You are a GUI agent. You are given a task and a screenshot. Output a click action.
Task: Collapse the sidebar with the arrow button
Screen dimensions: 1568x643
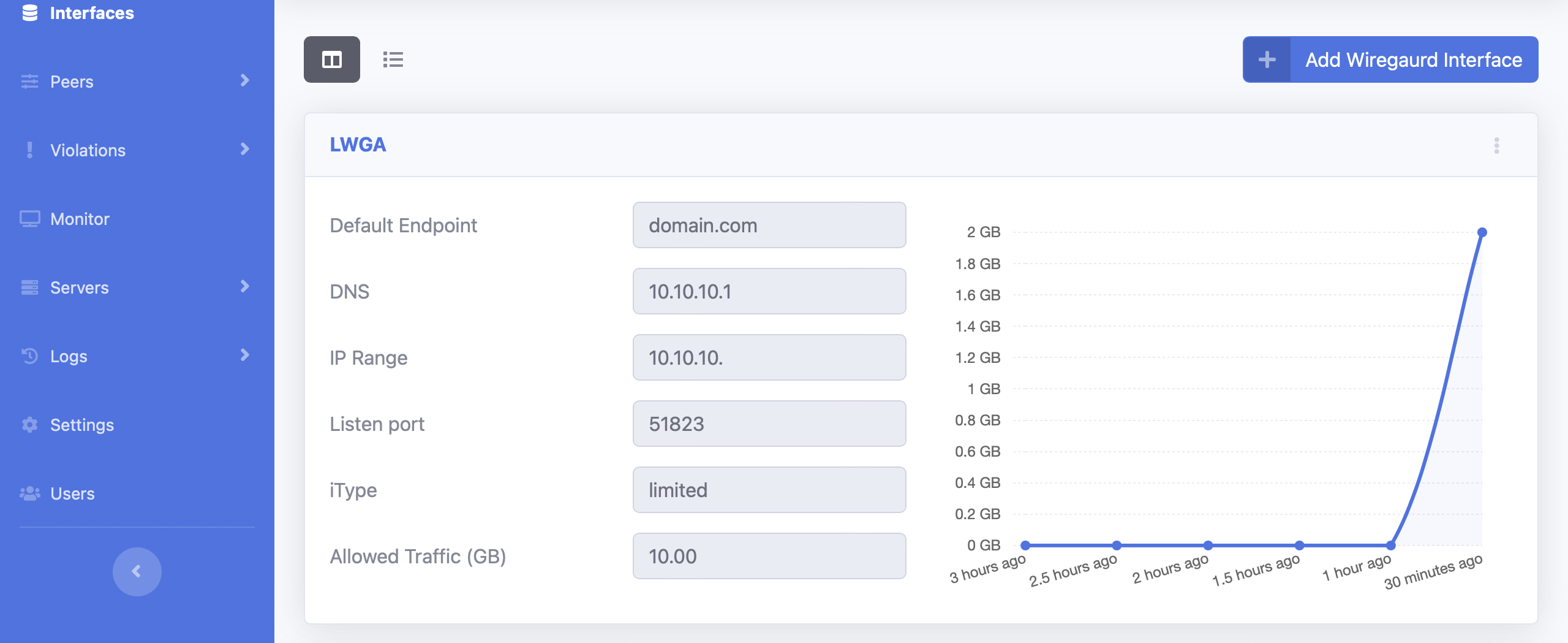click(137, 571)
